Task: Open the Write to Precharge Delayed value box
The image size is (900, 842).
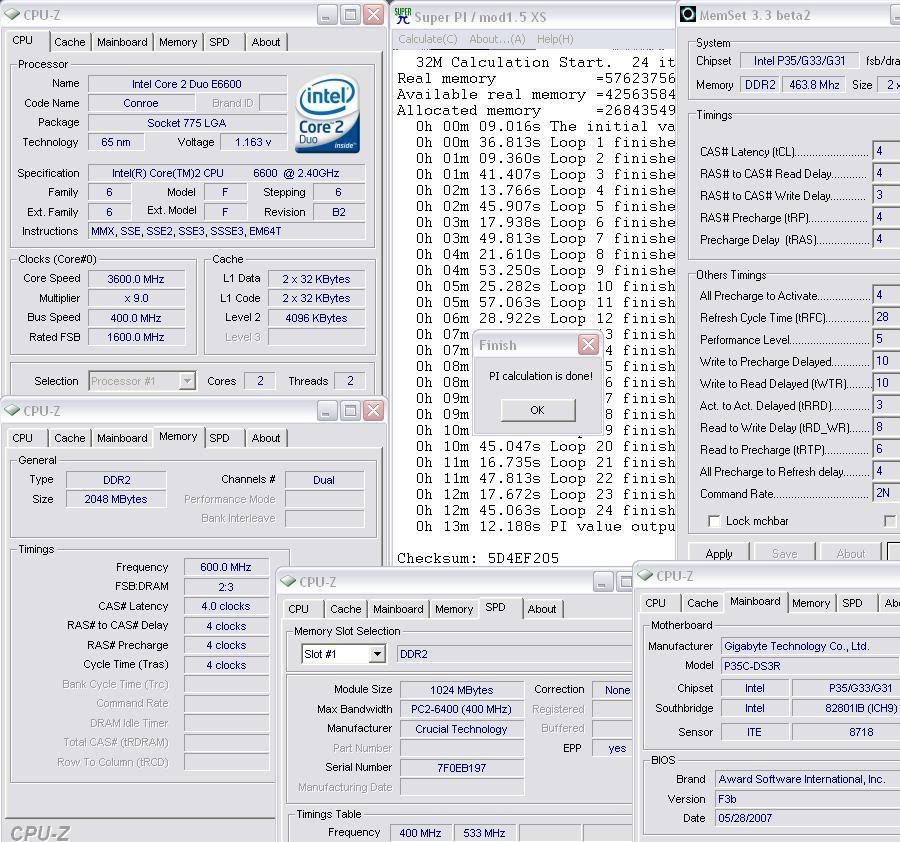Action: tap(886, 361)
